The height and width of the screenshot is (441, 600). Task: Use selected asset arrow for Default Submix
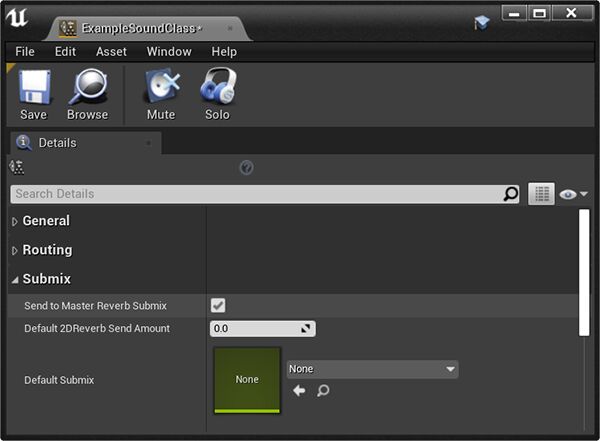(x=299, y=390)
